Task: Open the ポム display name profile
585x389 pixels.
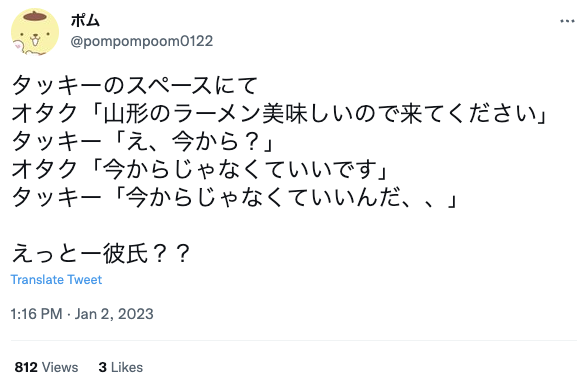Action: pos(85,20)
